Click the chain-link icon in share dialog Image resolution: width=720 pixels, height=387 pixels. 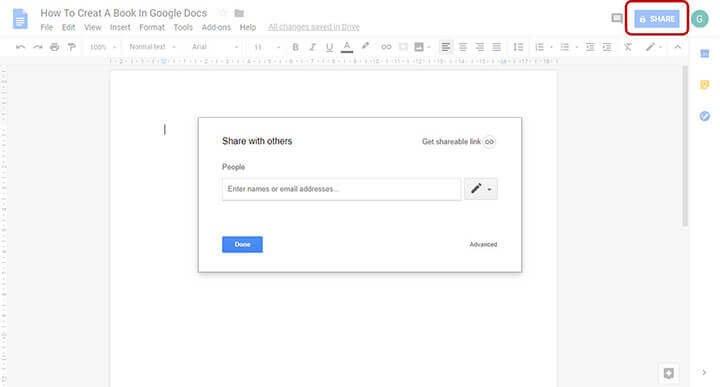tap(489, 141)
